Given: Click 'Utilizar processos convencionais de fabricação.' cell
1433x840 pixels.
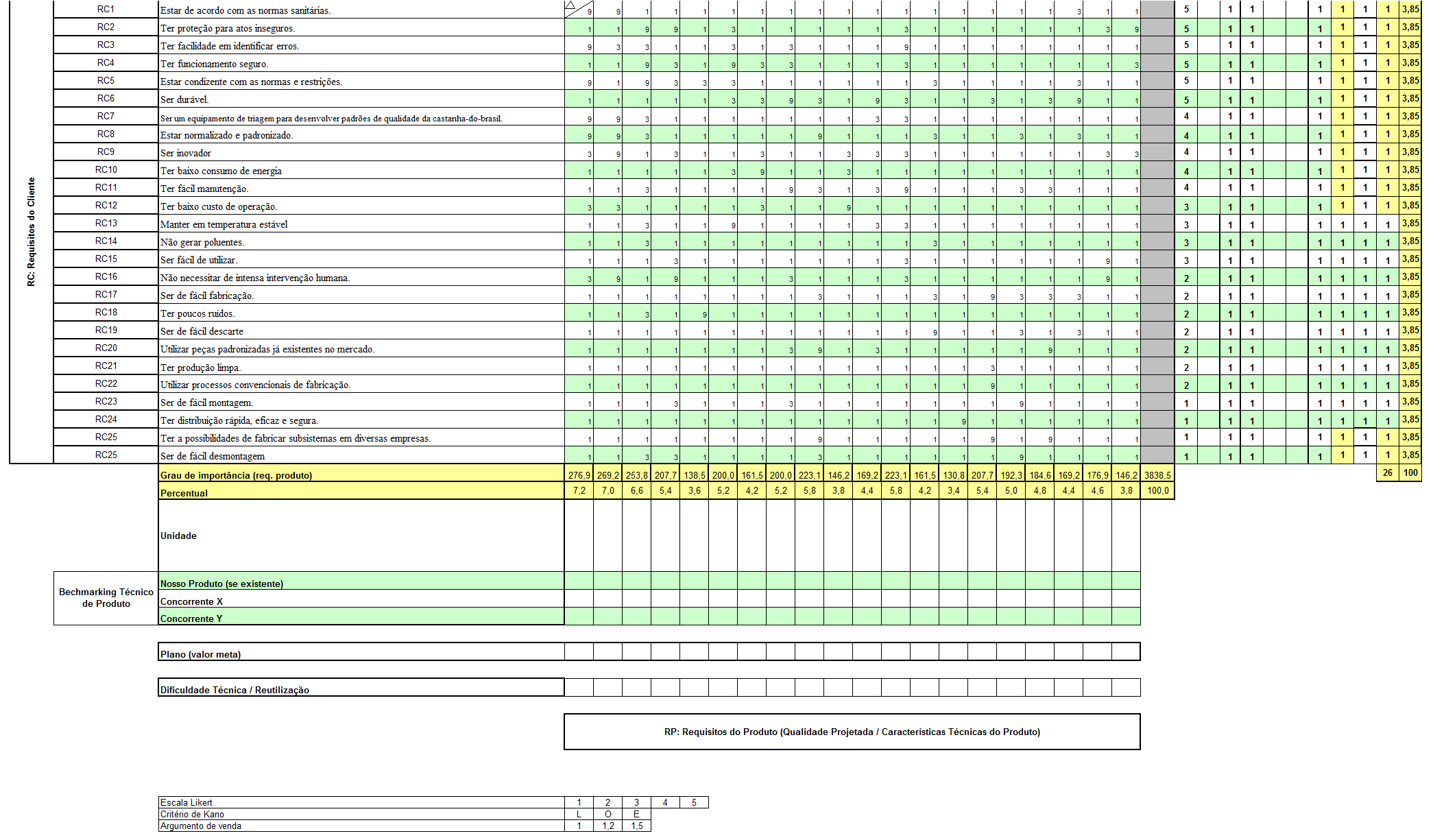Looking at the screenshot, I should pos(361,384).
